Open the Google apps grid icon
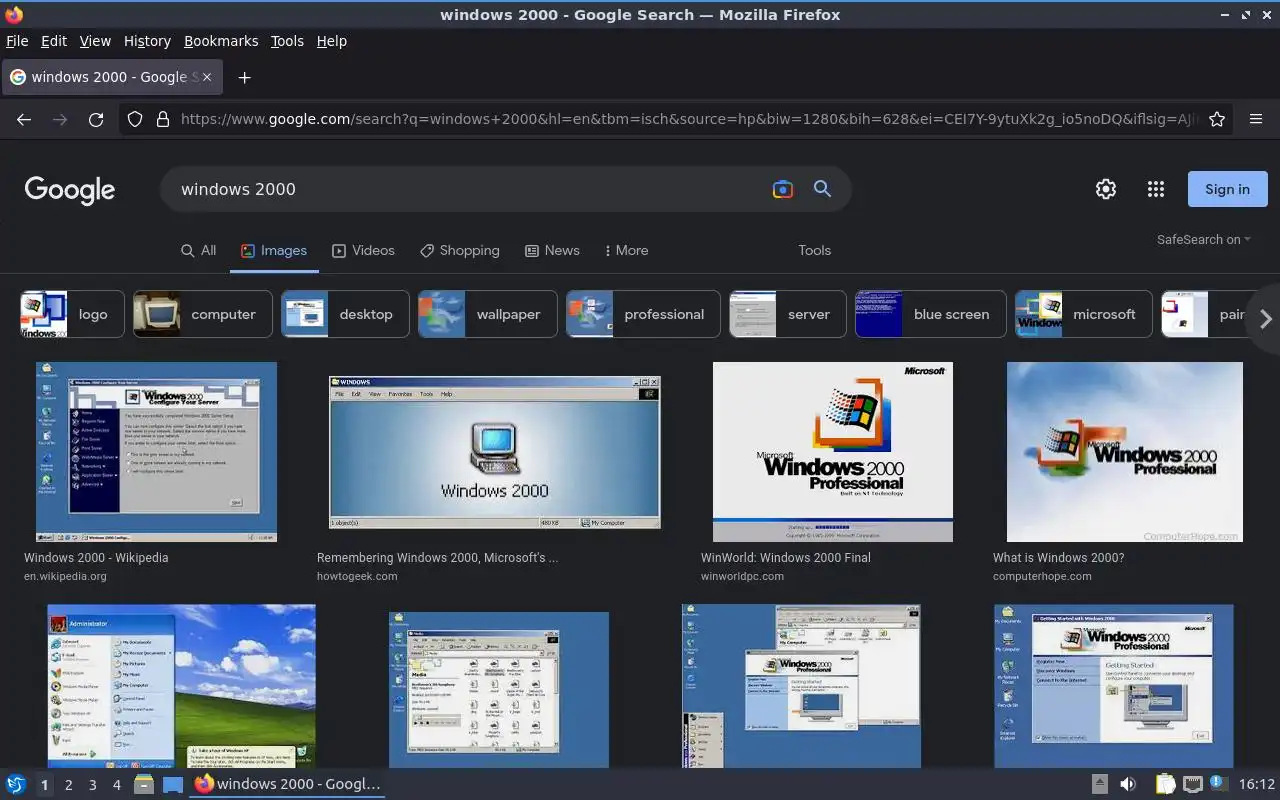This screenshot has width=1280, height=800. coord(1156,189)
